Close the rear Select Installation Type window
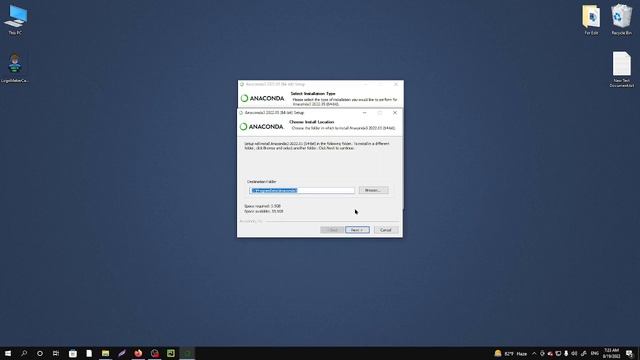Viewport: 640px width, 360px height. coord(396,84)
